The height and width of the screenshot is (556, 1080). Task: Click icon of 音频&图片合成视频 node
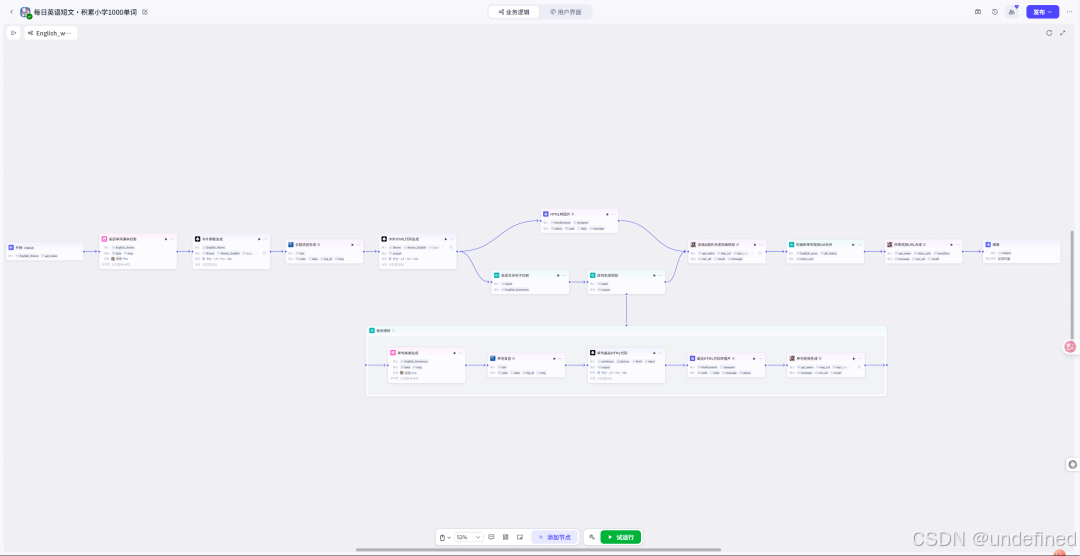[x=693, y=244]
